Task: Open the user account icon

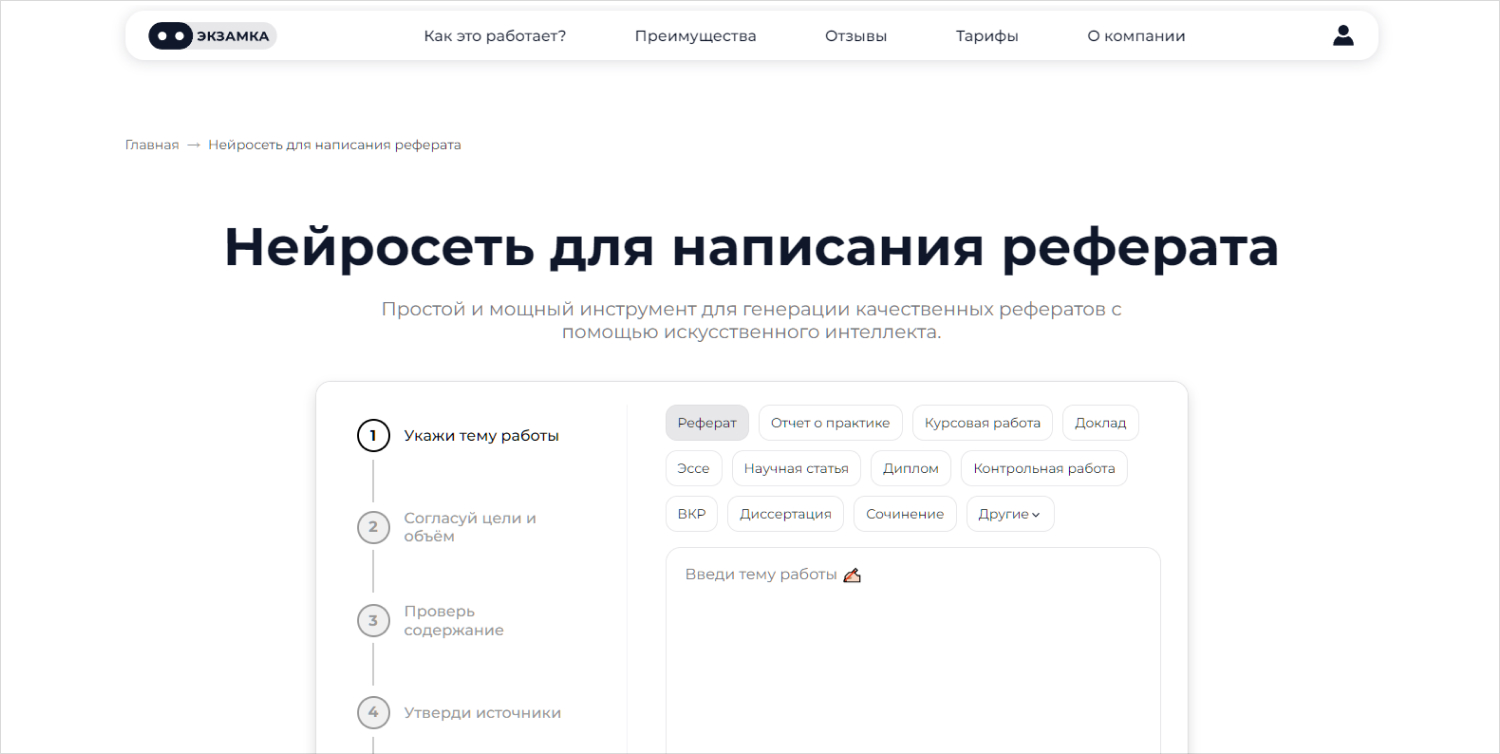Action: click(1343, 35)
